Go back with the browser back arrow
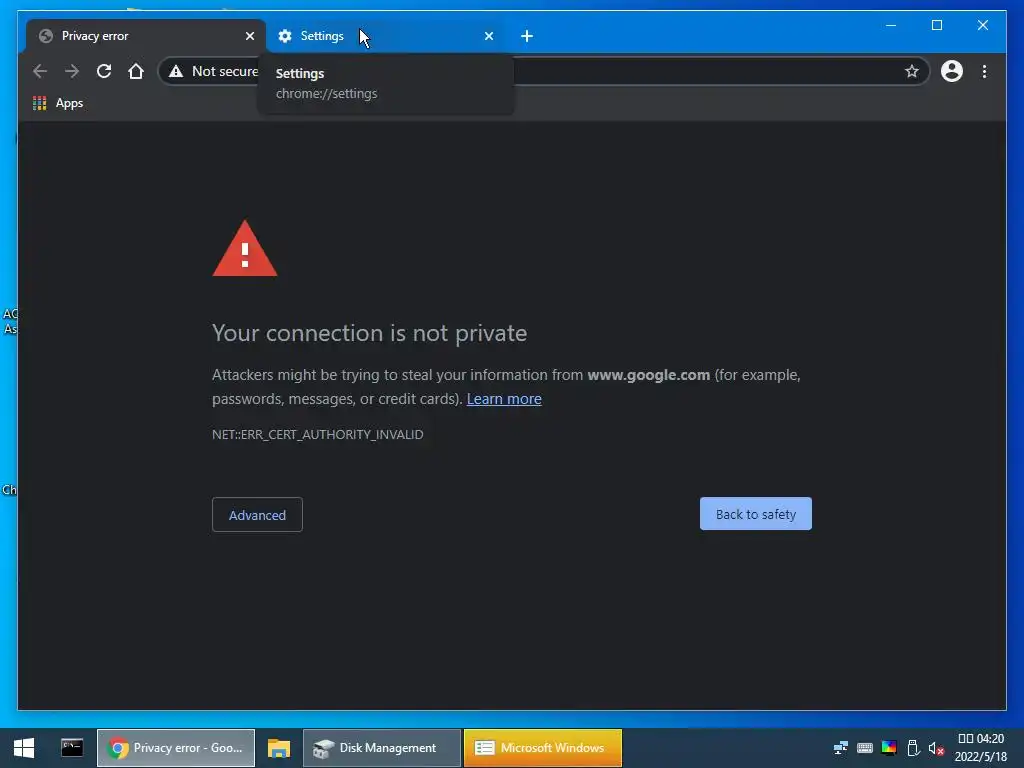The height and width of the screenshot is (768, 1024). point(40,71)
